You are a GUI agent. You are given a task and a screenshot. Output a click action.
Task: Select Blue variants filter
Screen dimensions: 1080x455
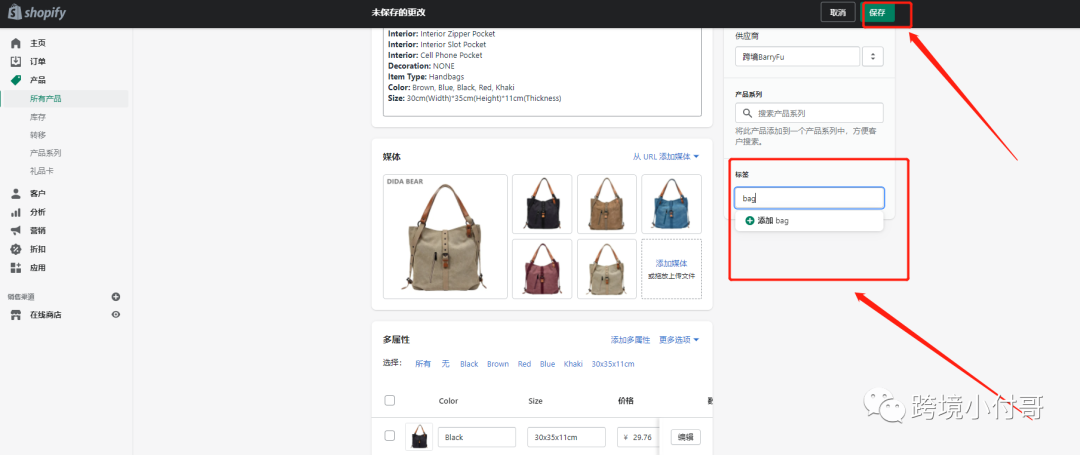point(548,364)
